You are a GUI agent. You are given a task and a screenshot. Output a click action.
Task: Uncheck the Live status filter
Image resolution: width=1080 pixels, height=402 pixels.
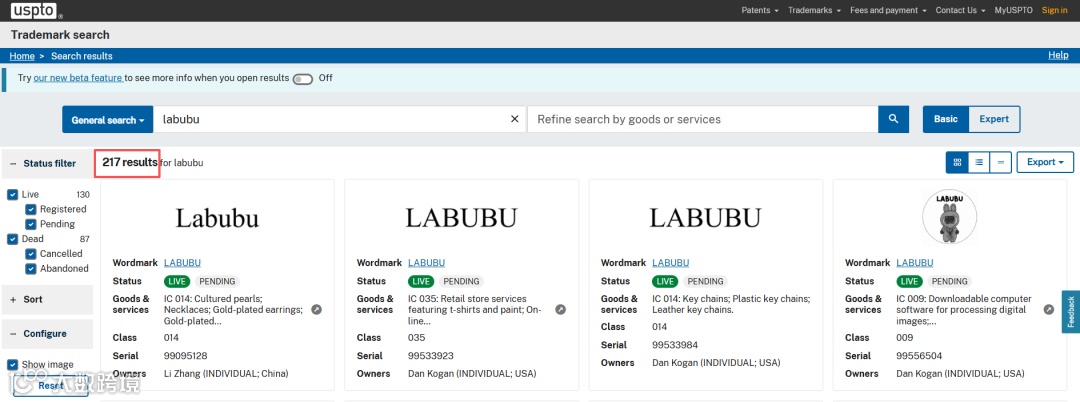(x=12, y=195)
